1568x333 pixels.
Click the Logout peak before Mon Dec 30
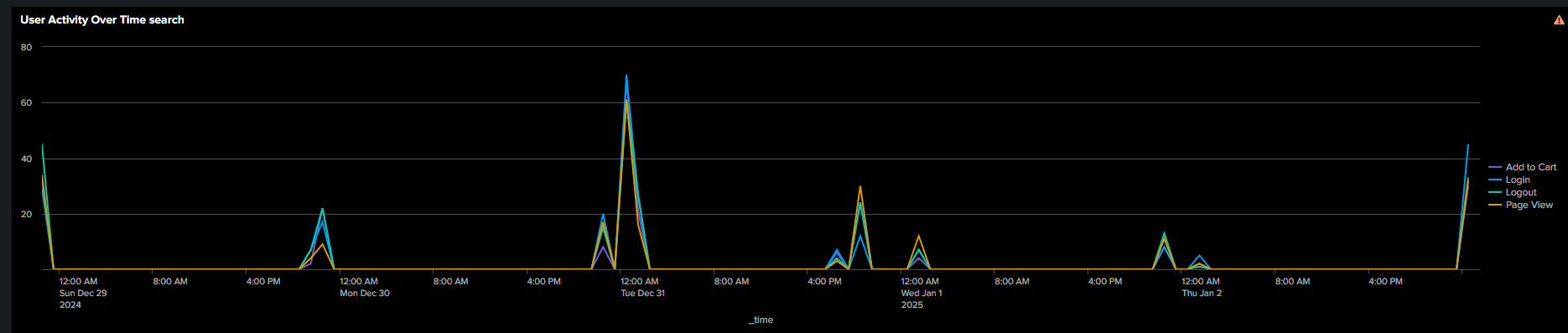coord(322,209)
